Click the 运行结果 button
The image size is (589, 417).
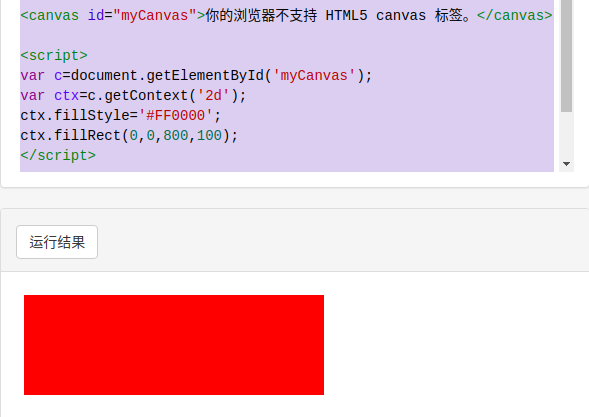[x=57, y=242]
